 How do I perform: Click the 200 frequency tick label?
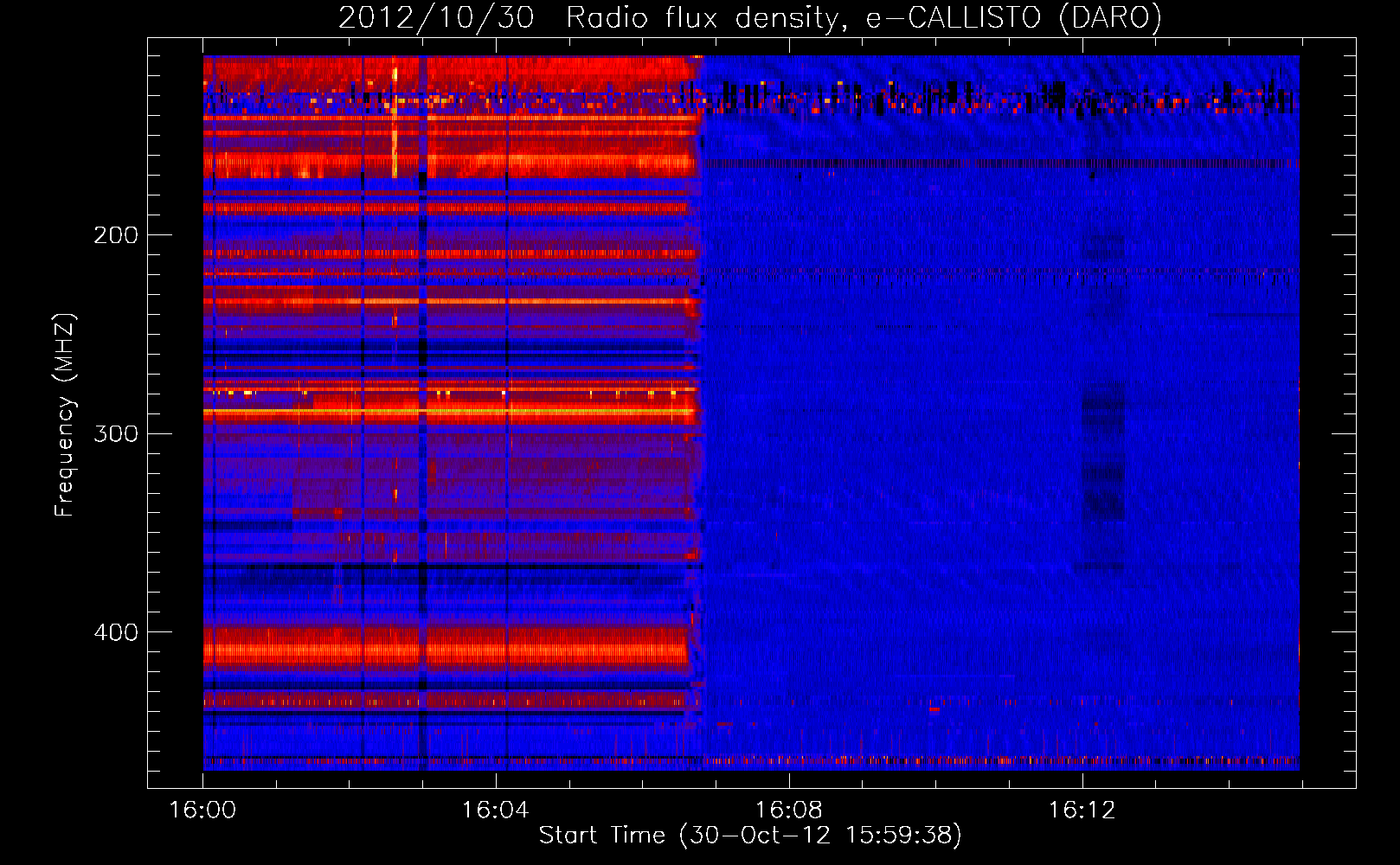pyautogui.click(x=116, y=235)
